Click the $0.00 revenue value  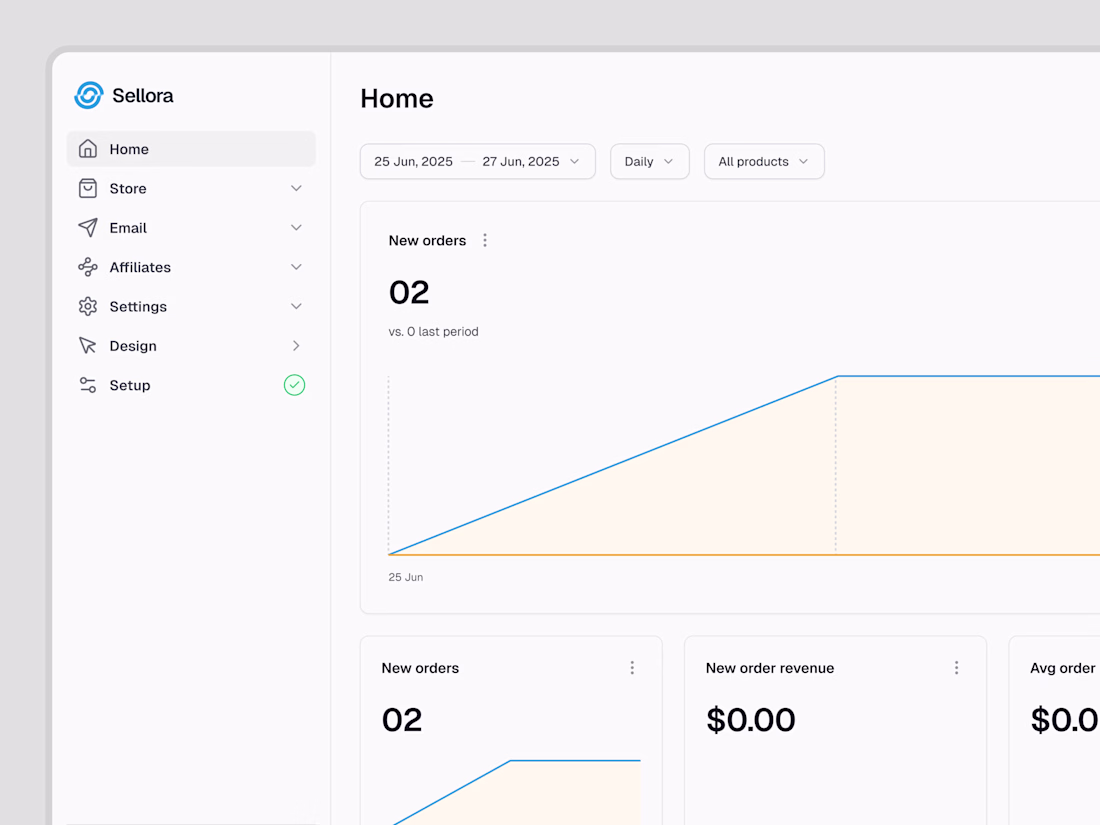[x=751, y=720]
